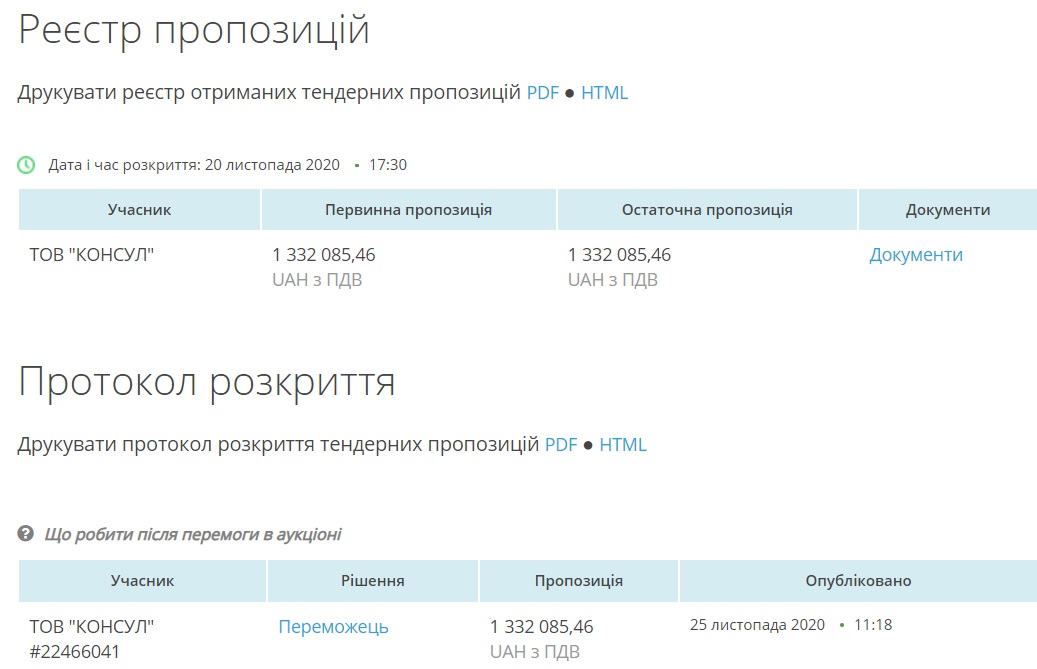
Task: Click the "Протокол розкриття" heading
Action: pyautogui.click(x=206, y=383)
